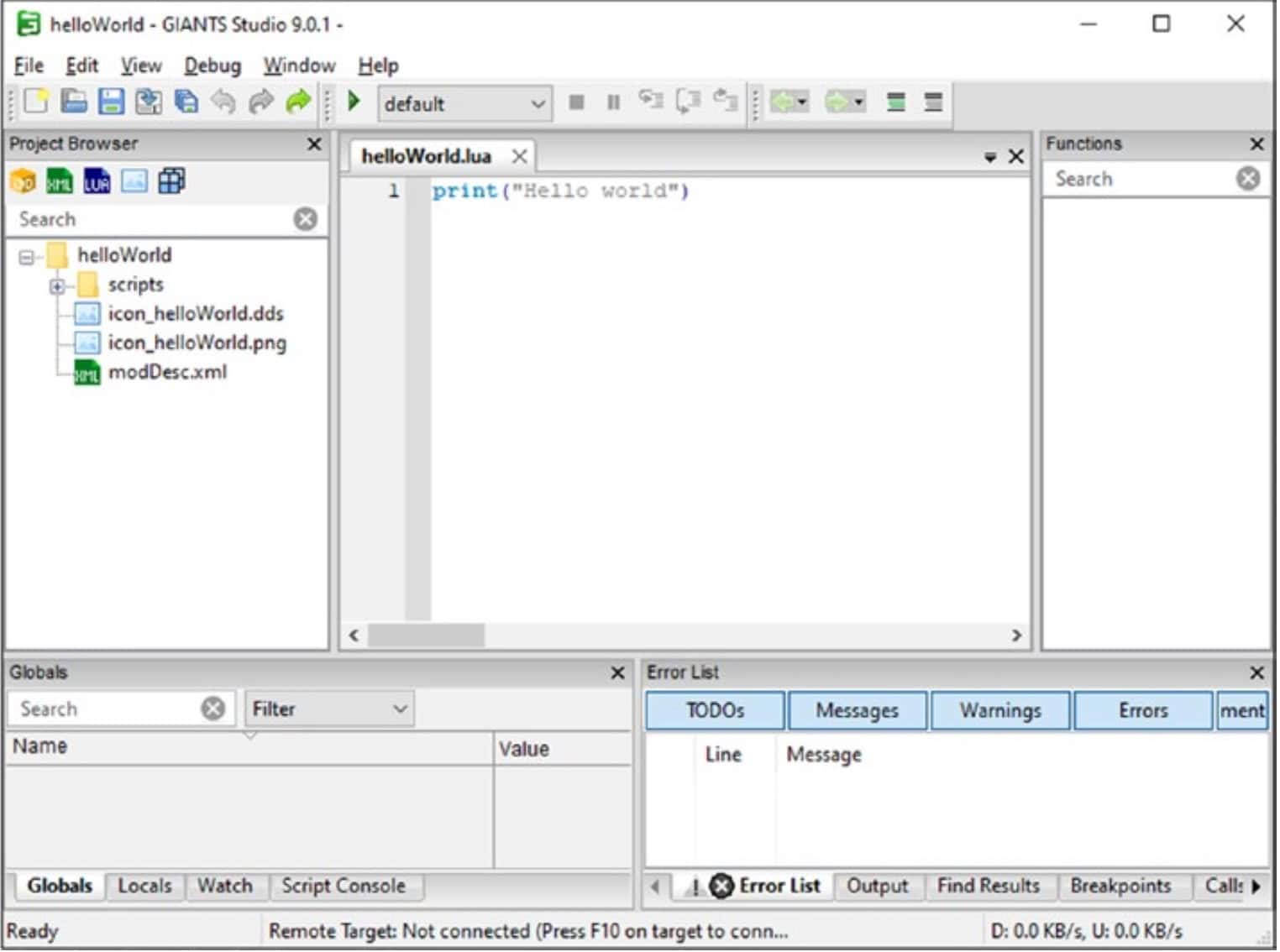The height and width of the screenshot is (952, 1280).
Task: Navigate forward with green right arrow
Action: coord(837,102)
